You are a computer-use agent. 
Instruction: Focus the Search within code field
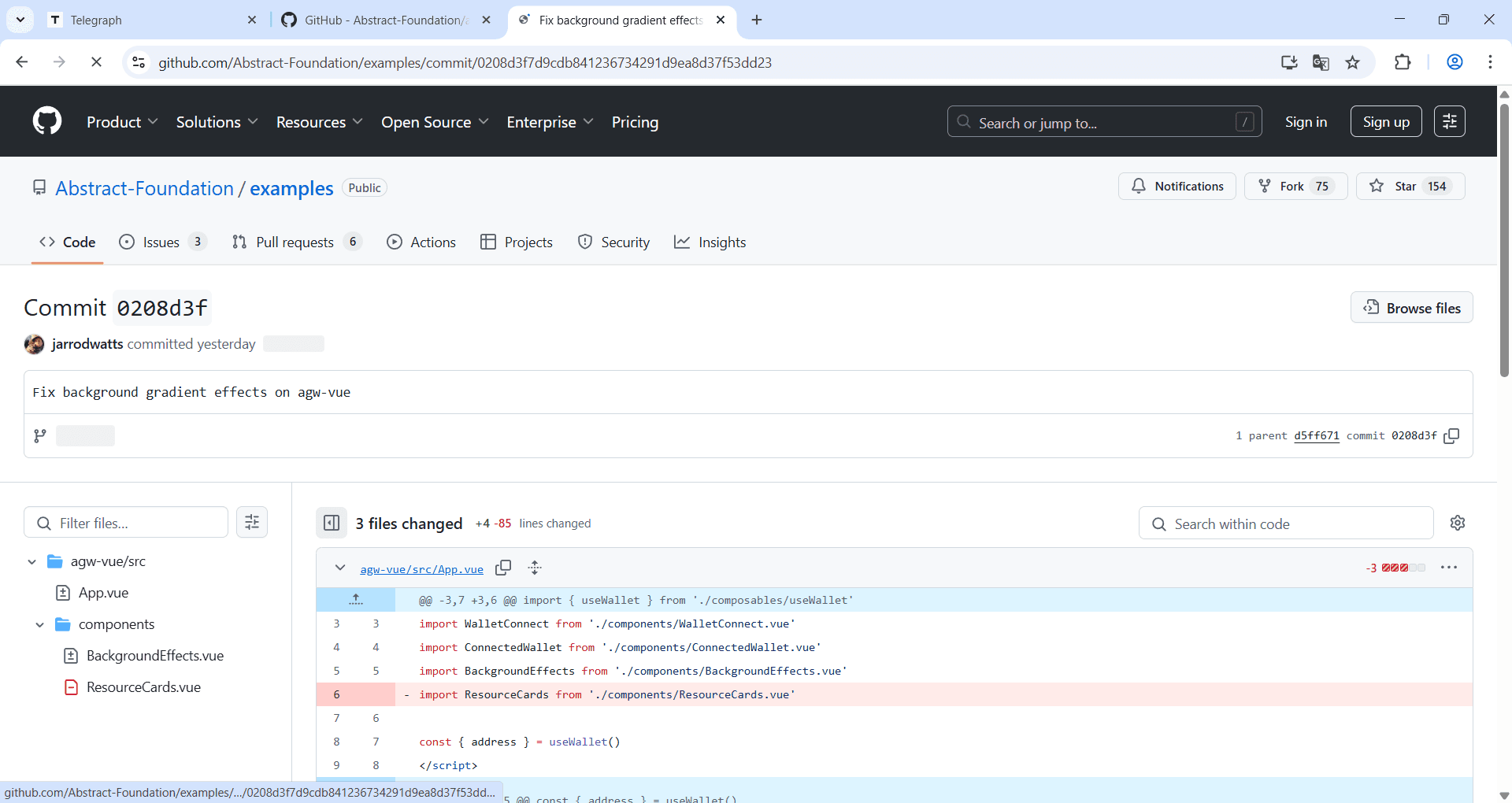1286,524
